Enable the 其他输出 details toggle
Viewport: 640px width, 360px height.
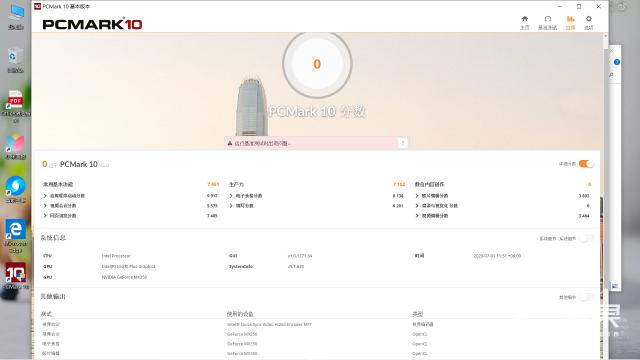[587, 297]
